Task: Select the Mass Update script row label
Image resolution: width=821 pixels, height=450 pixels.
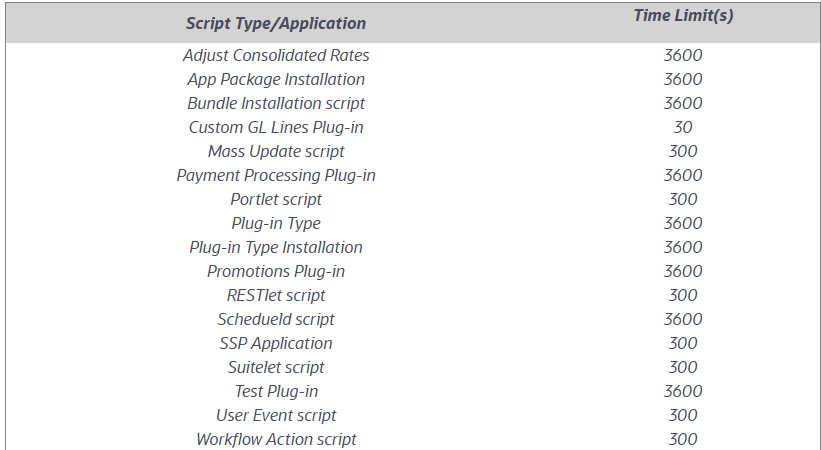Action: 276,152
